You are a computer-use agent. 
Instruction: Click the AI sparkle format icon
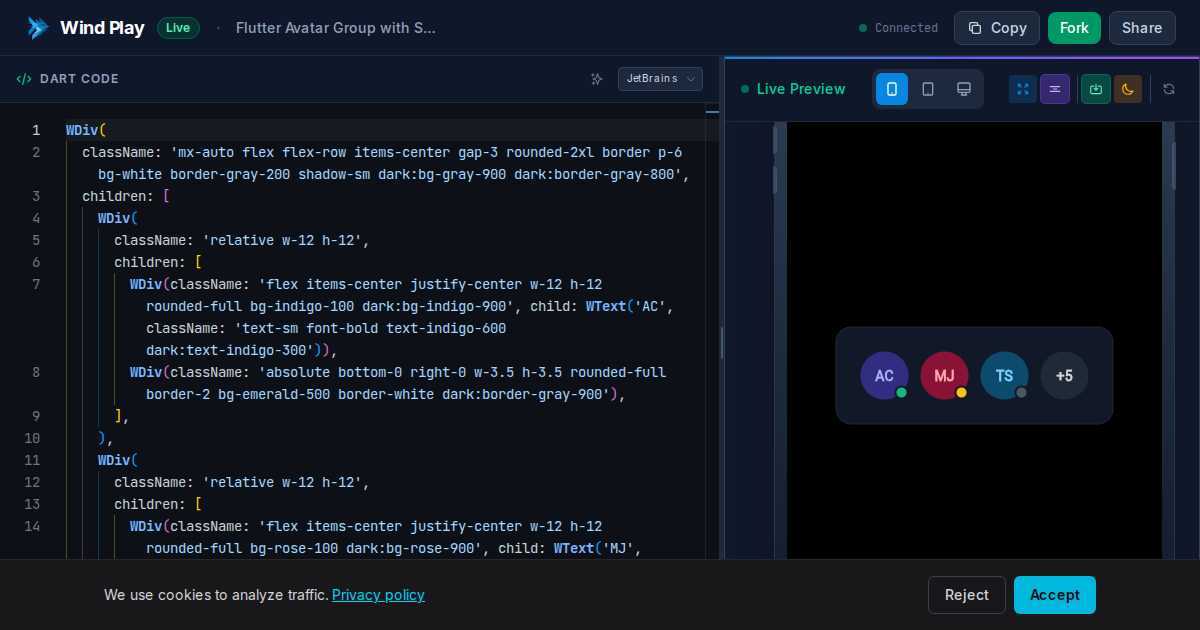(x=597, y=79)
